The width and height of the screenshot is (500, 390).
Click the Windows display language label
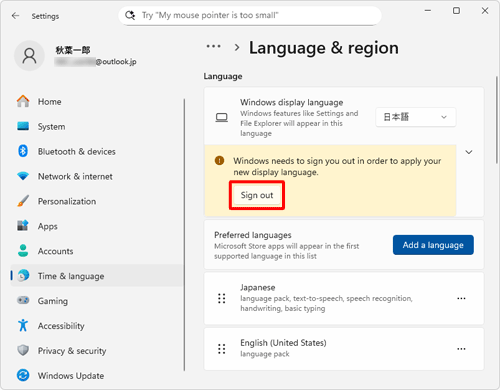click(x=292, y=102)
